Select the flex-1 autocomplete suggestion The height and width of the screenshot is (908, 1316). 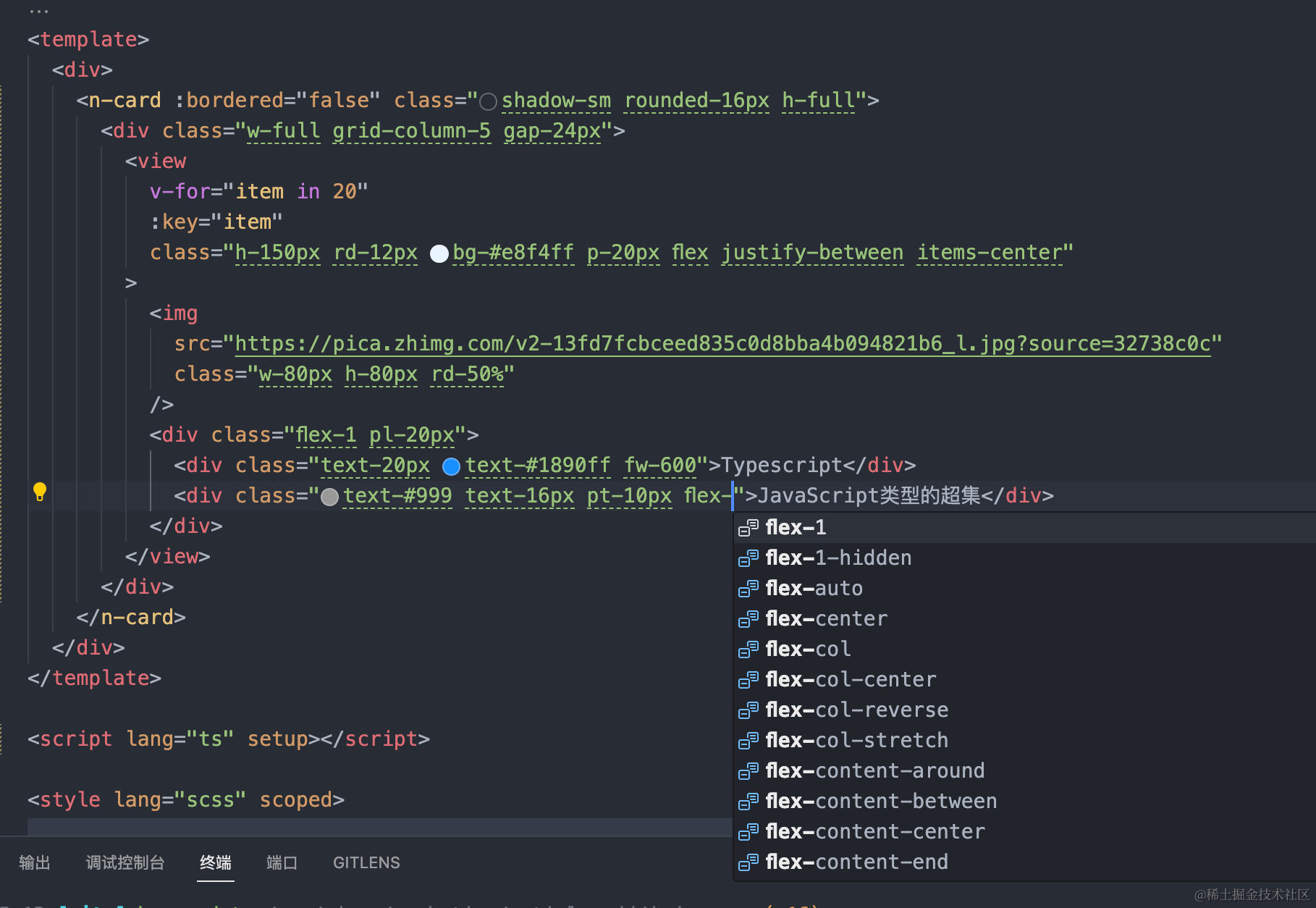click(1024, 528)
